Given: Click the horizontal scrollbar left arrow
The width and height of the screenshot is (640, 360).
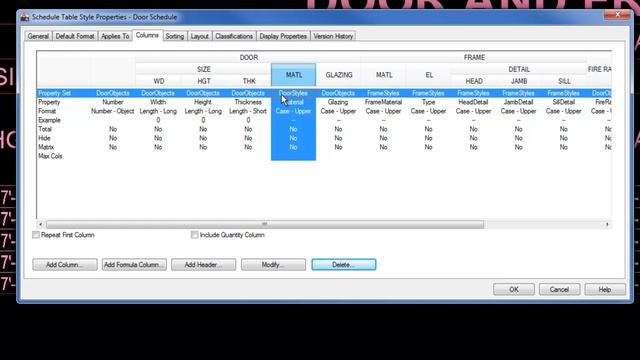Looking at the screenshot, I should 40,224.
